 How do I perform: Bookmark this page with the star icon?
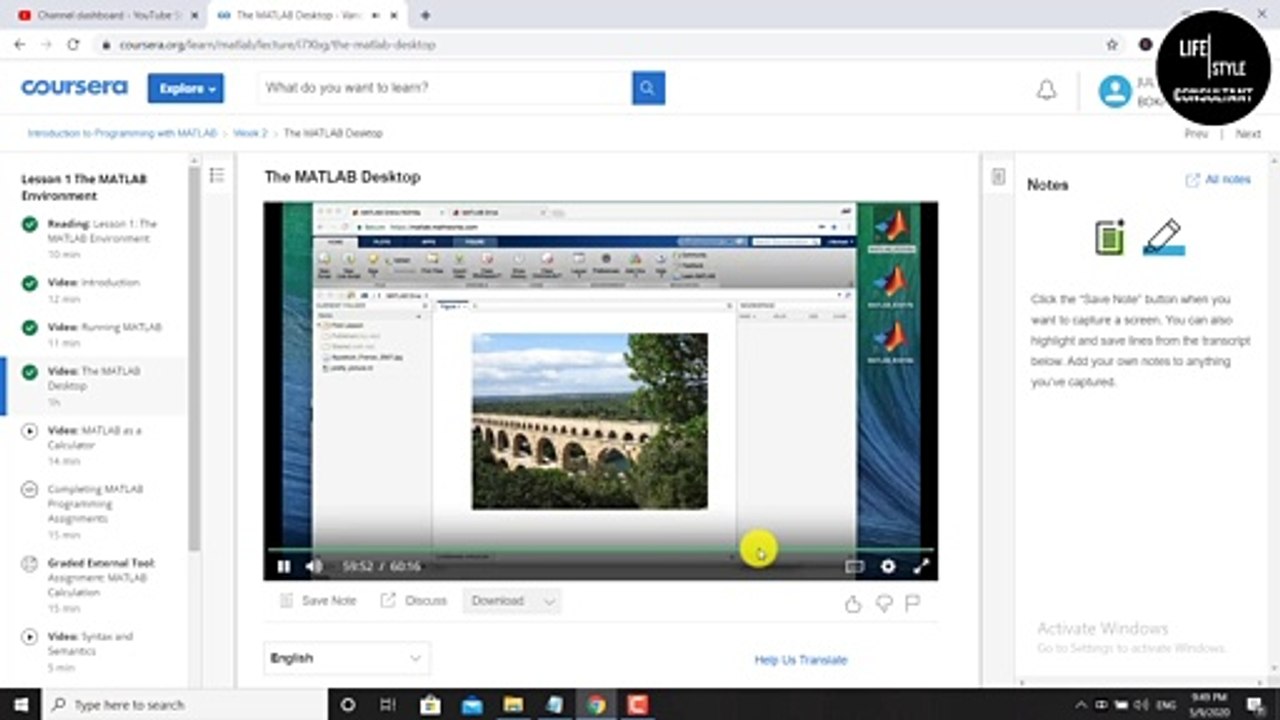1112,44
